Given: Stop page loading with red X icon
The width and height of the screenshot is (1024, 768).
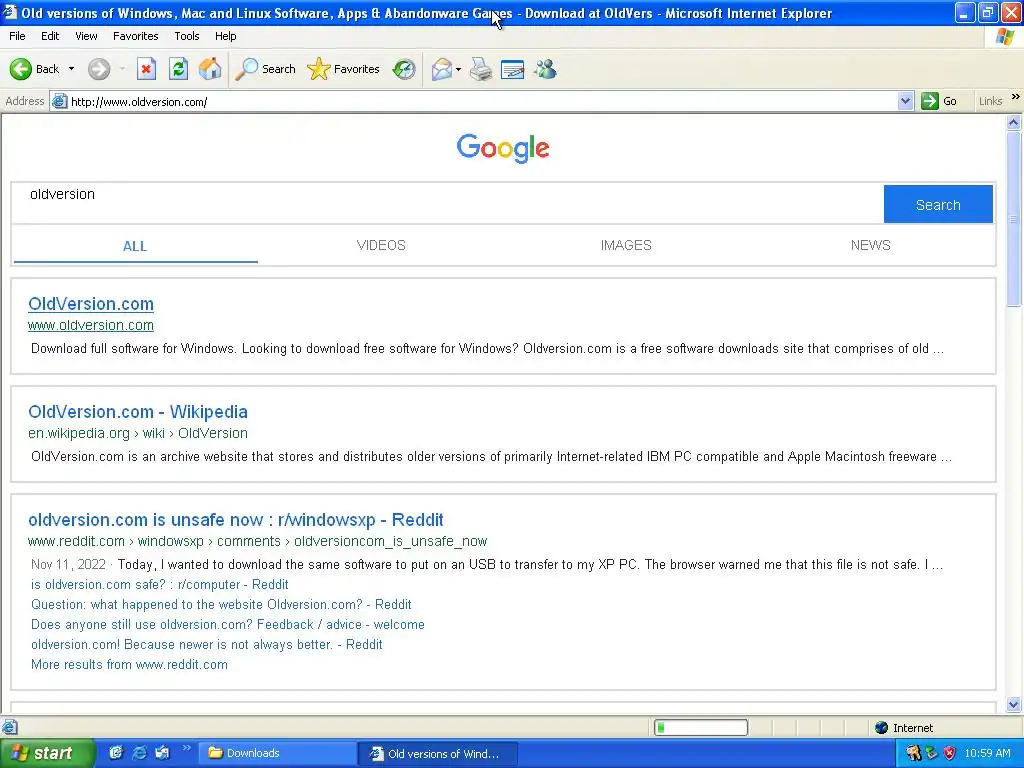Looking at the screenshot, I should click(146, 69).
